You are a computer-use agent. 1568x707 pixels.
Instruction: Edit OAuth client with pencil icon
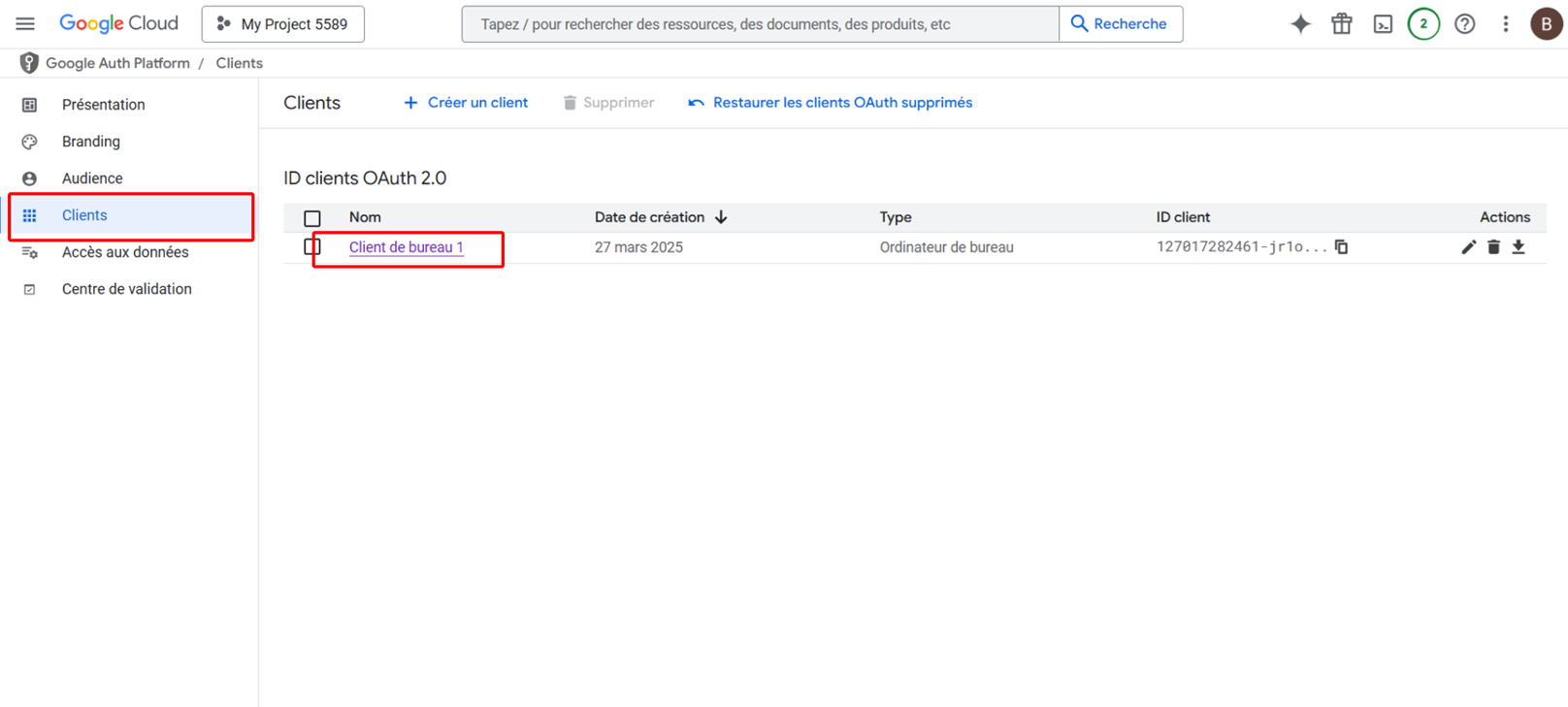coord(1468,247)
